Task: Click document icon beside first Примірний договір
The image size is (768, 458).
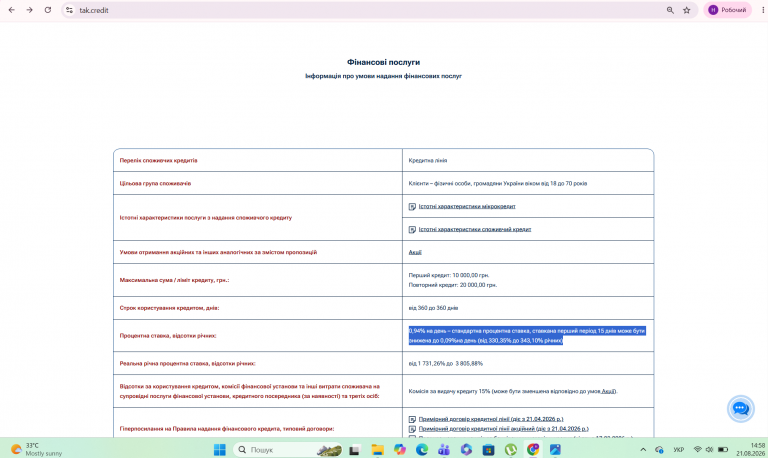Action: tap(412, 419)
